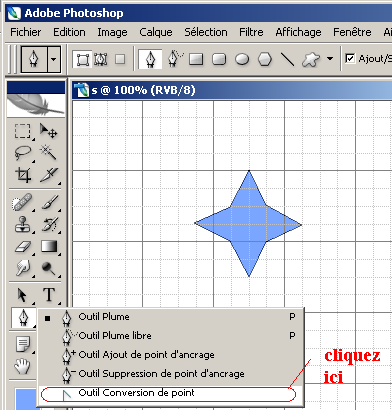Click the current tool preset Pen icon
Image resolution: width=392 pixels, height=410 pixels.
[34, 60]
